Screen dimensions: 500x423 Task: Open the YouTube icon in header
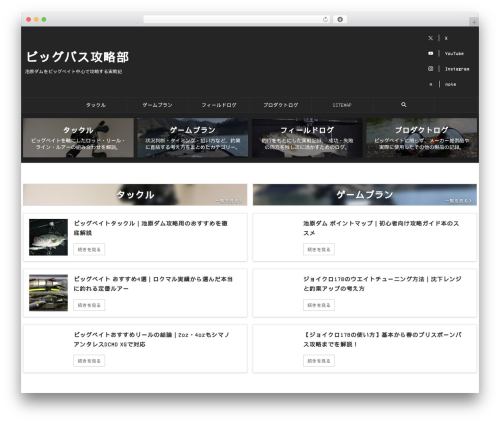pyautogui.click(x=430, y=53)
